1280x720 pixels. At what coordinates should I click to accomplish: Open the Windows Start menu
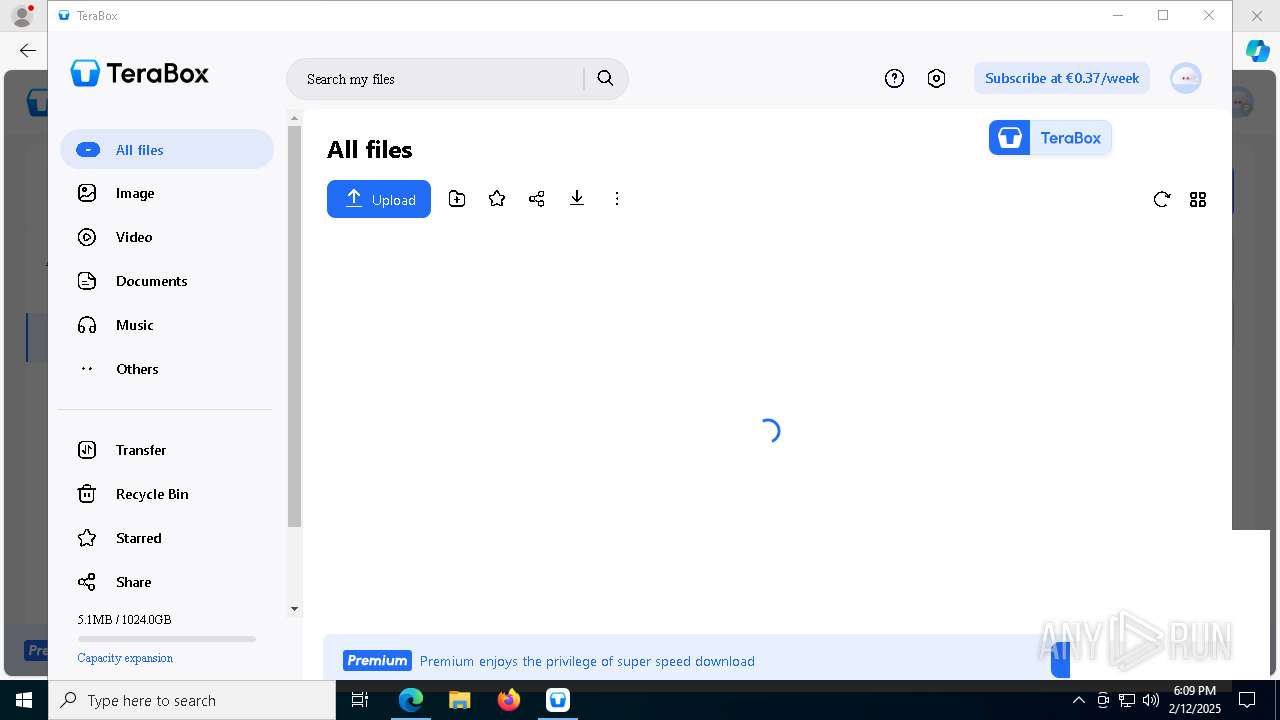(x=24, y=700)
